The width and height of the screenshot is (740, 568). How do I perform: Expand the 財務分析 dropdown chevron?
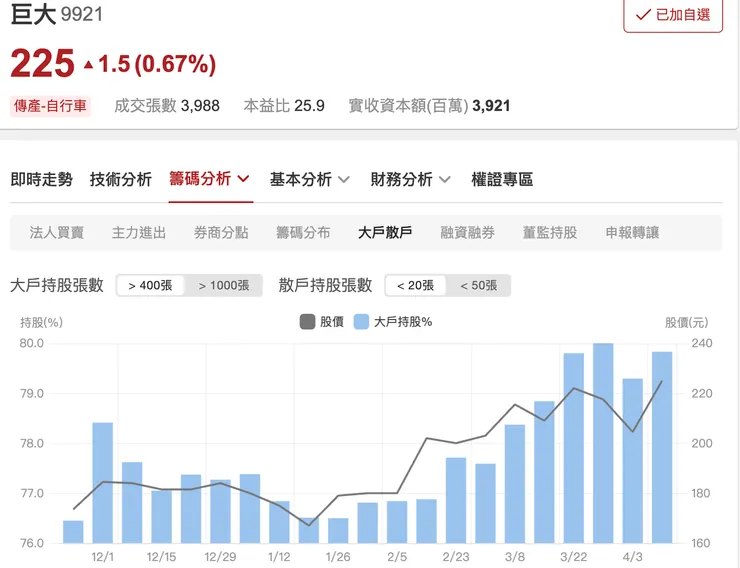(445, 179)
